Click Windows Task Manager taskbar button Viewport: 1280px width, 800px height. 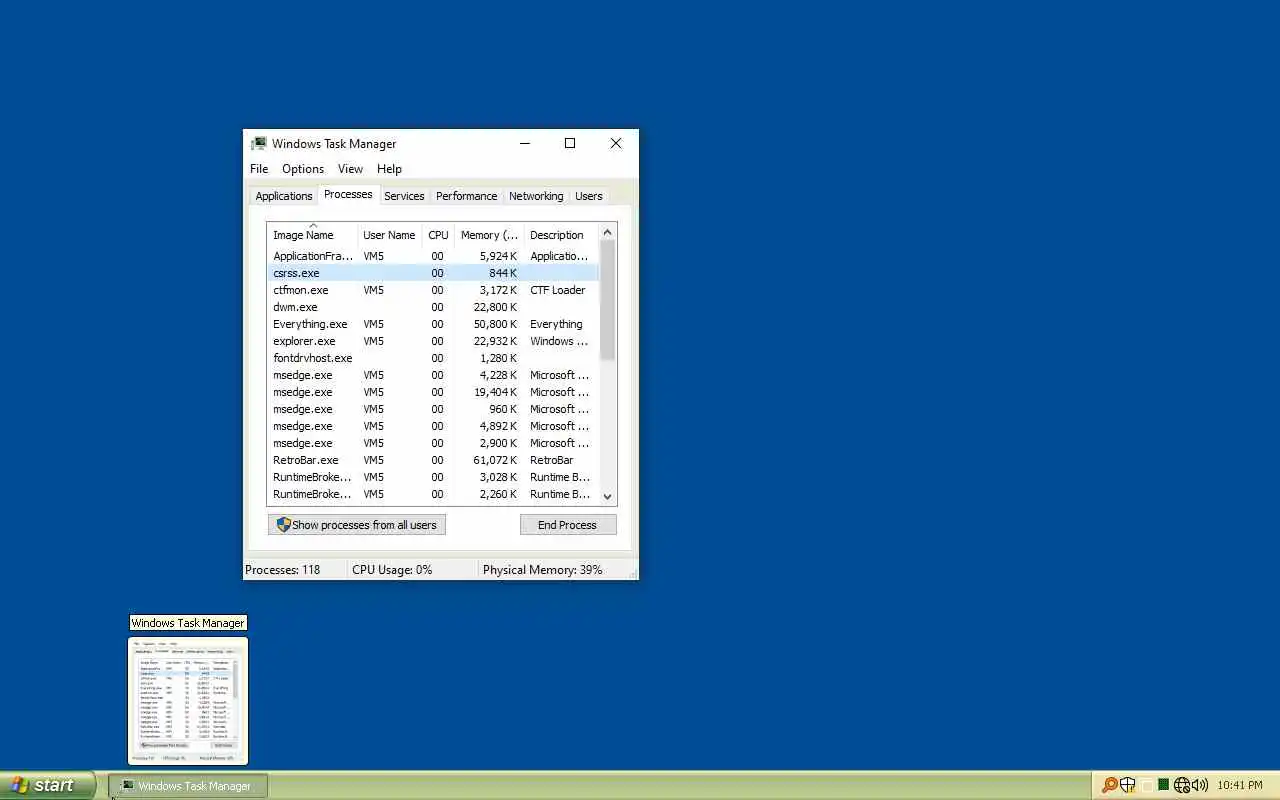(188, 786)
